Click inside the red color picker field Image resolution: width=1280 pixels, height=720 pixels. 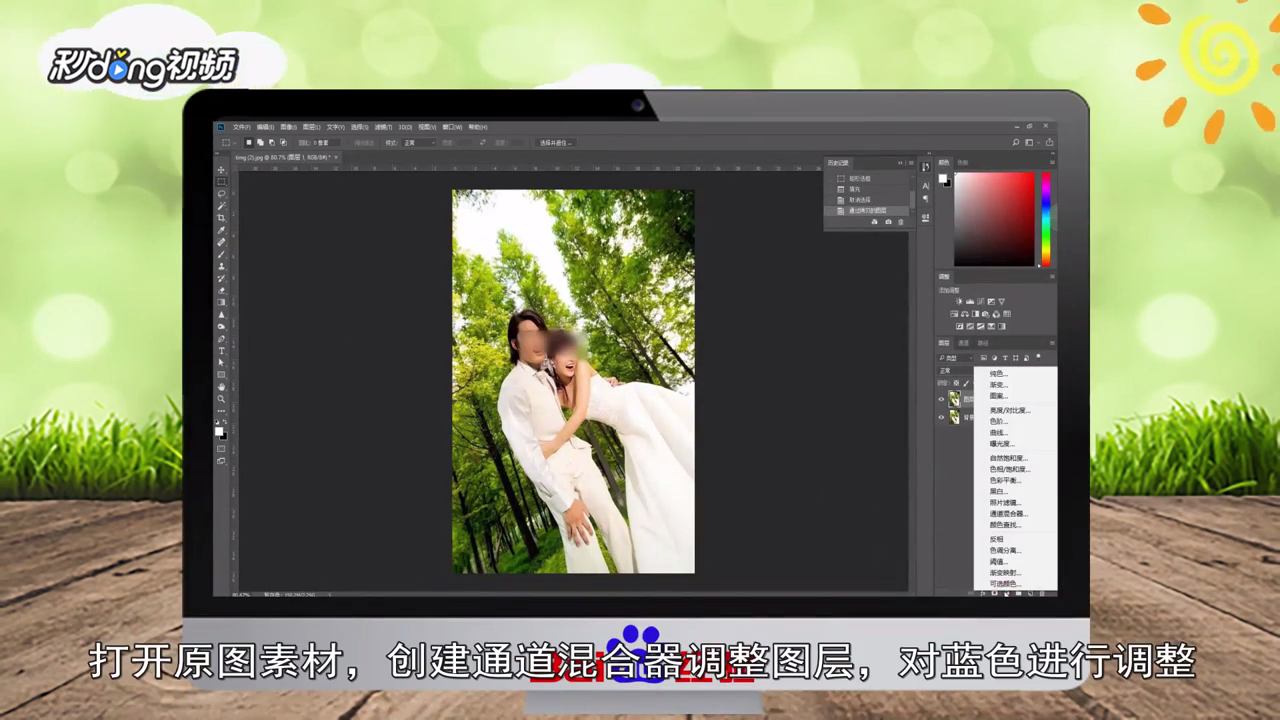[x=994, y=219]
